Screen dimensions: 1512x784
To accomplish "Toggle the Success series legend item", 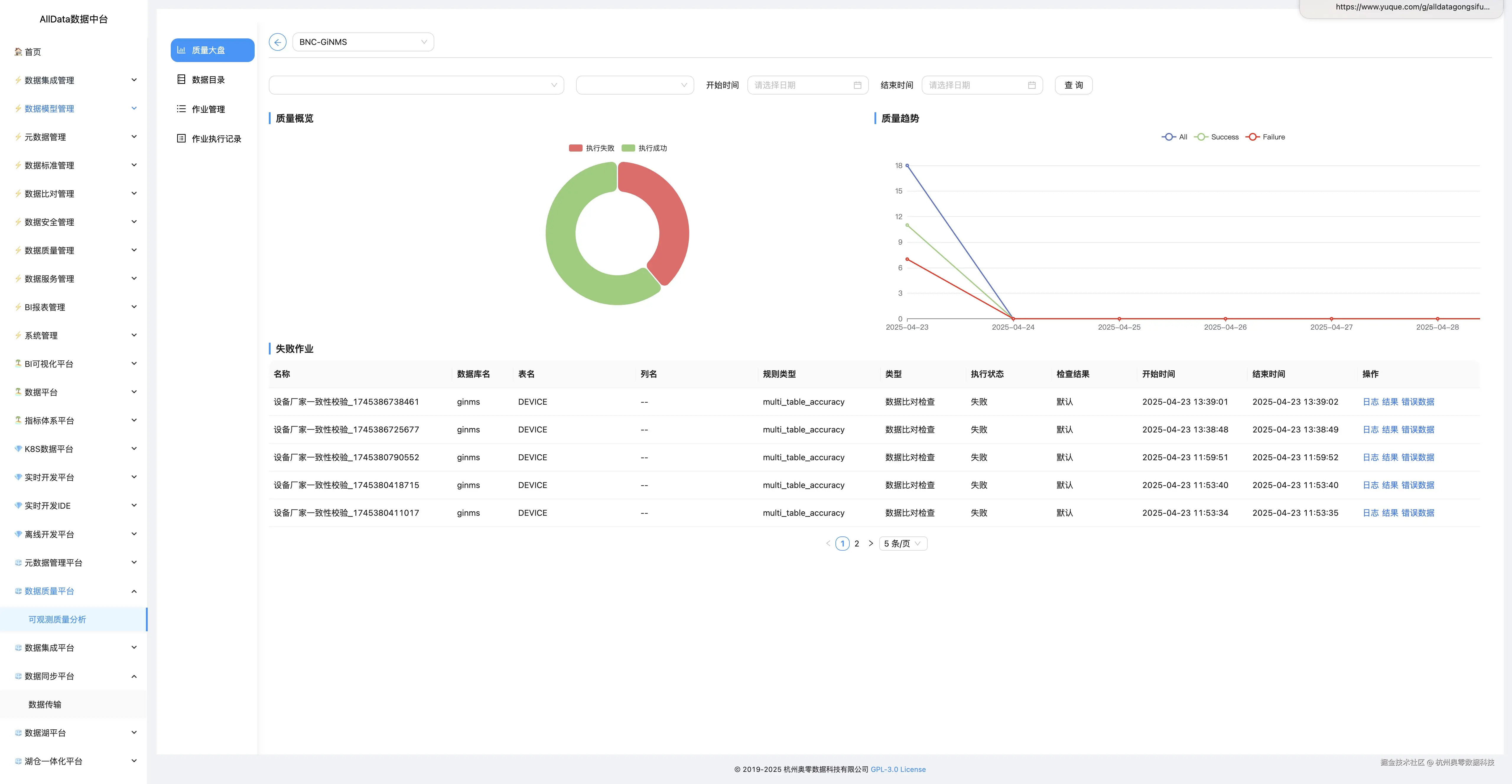I will tap(1217, 137).
